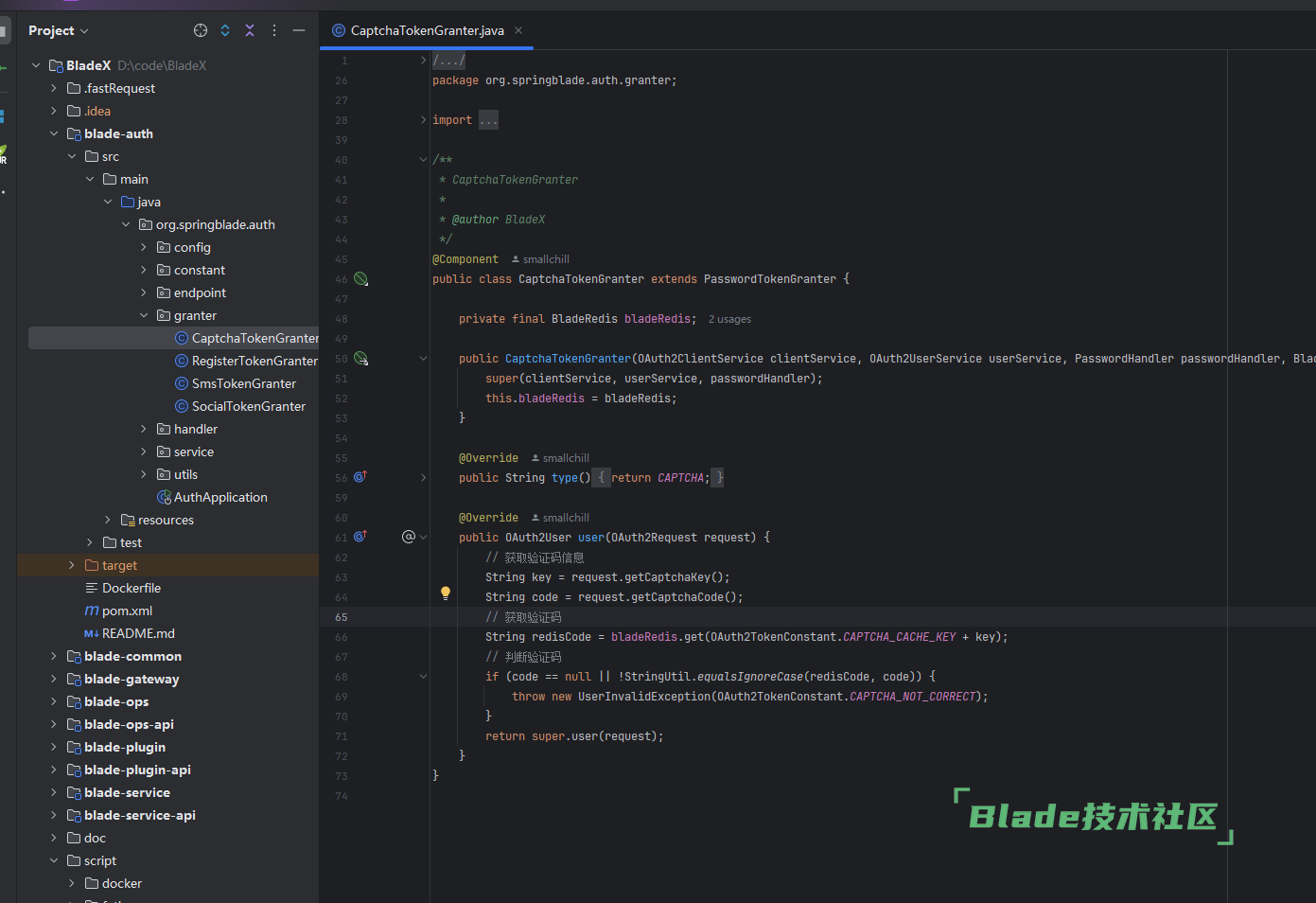Click the autowired gutter icon on line 50
The height and width of the screenshot is (903, 1316).
(x=360, y=359)
